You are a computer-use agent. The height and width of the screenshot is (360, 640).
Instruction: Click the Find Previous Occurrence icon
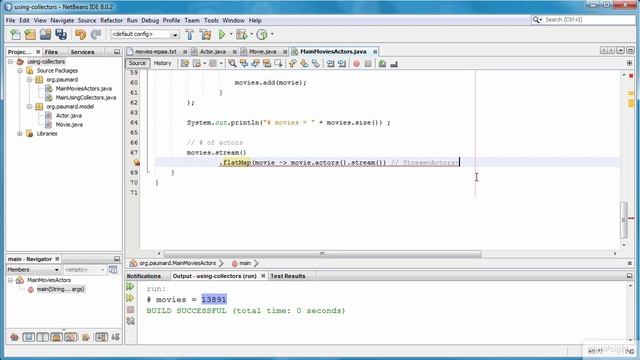click(x=244, y=64)
